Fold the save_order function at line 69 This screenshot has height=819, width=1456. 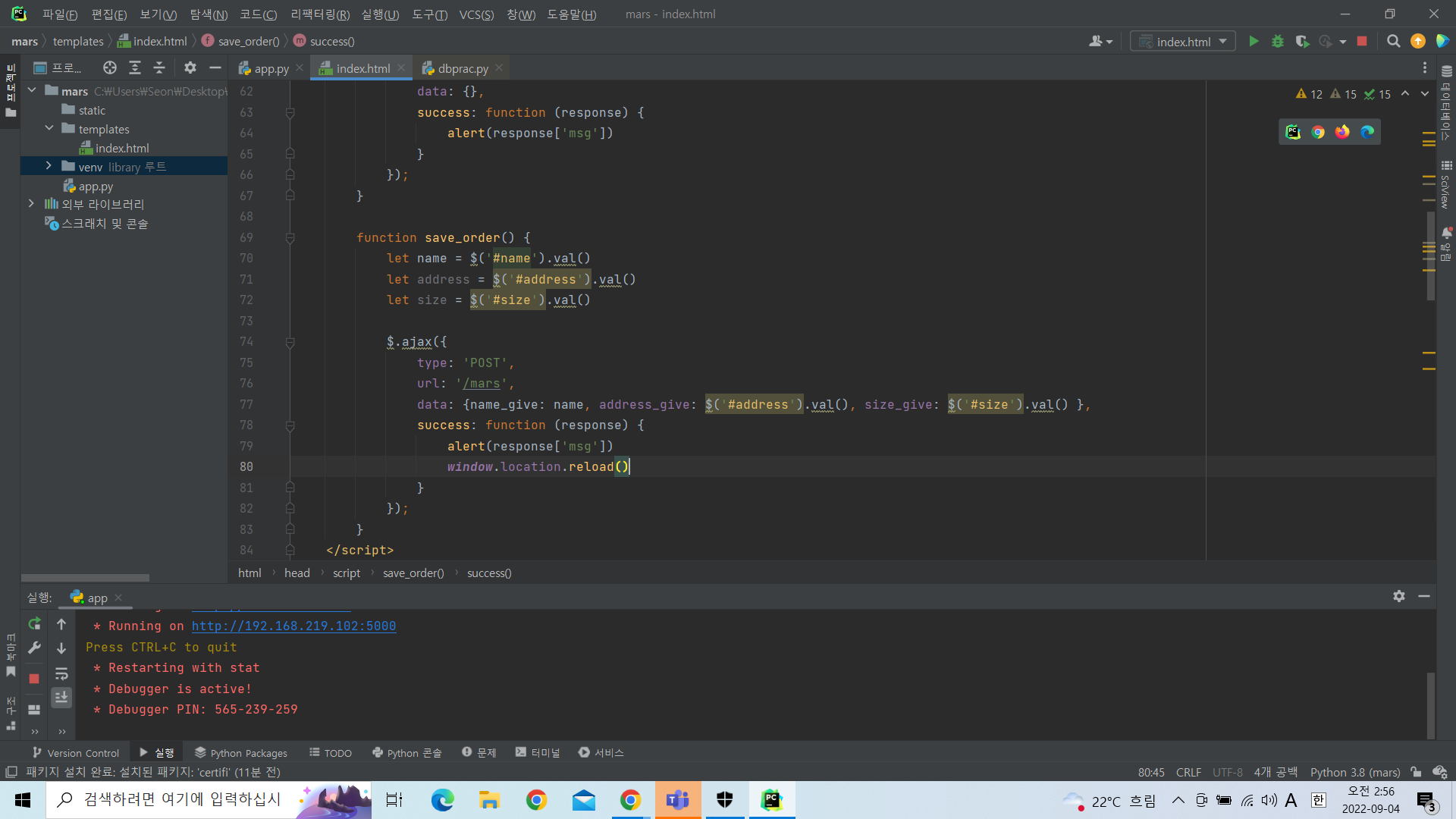(290, 238)
